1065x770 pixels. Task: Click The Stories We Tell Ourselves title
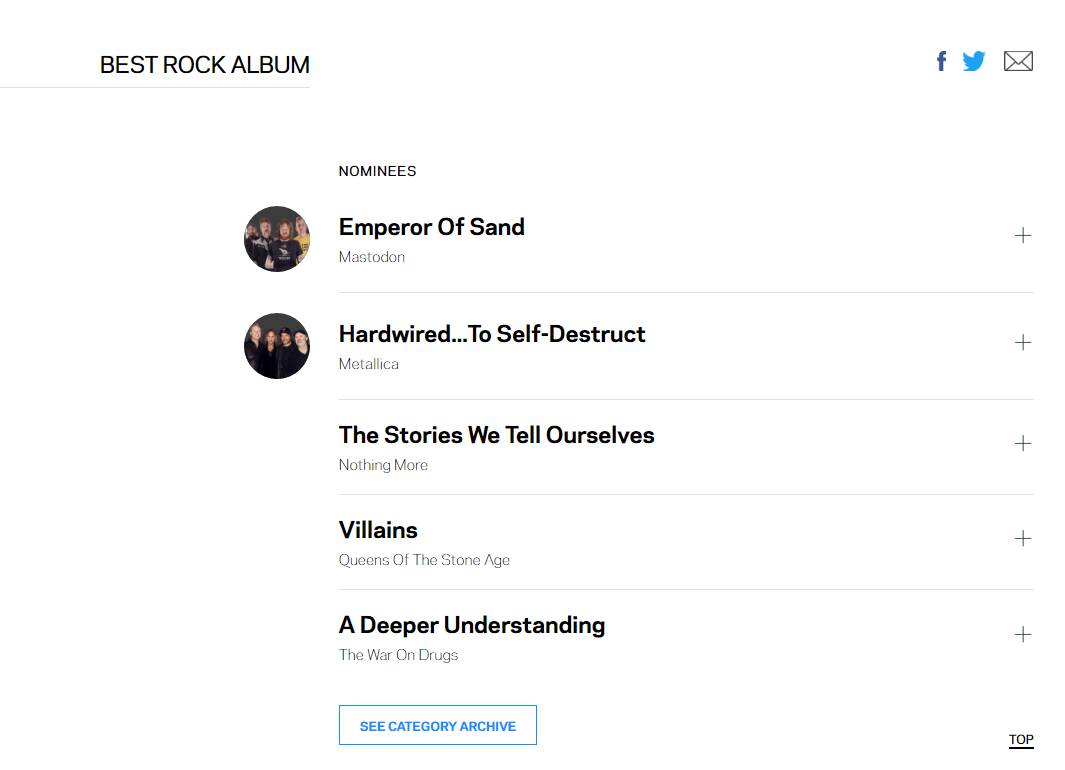pos(496,435)
